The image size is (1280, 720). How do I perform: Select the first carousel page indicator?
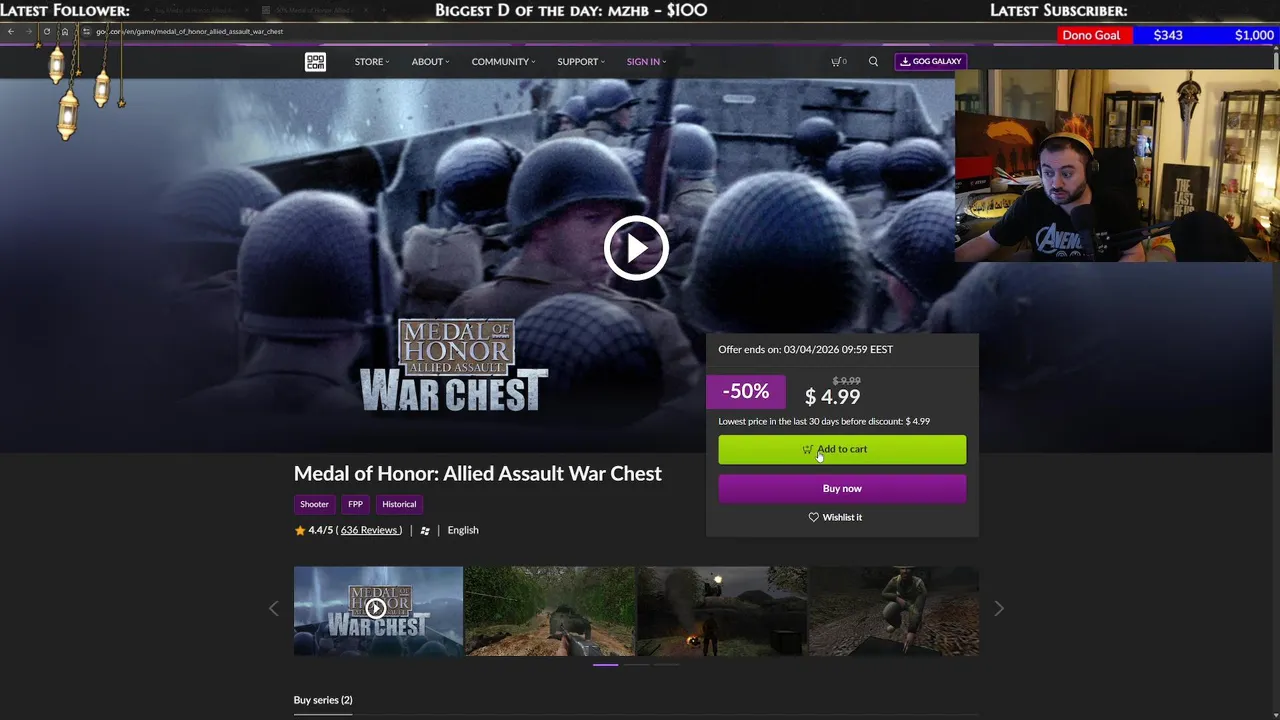click(605, 664)
